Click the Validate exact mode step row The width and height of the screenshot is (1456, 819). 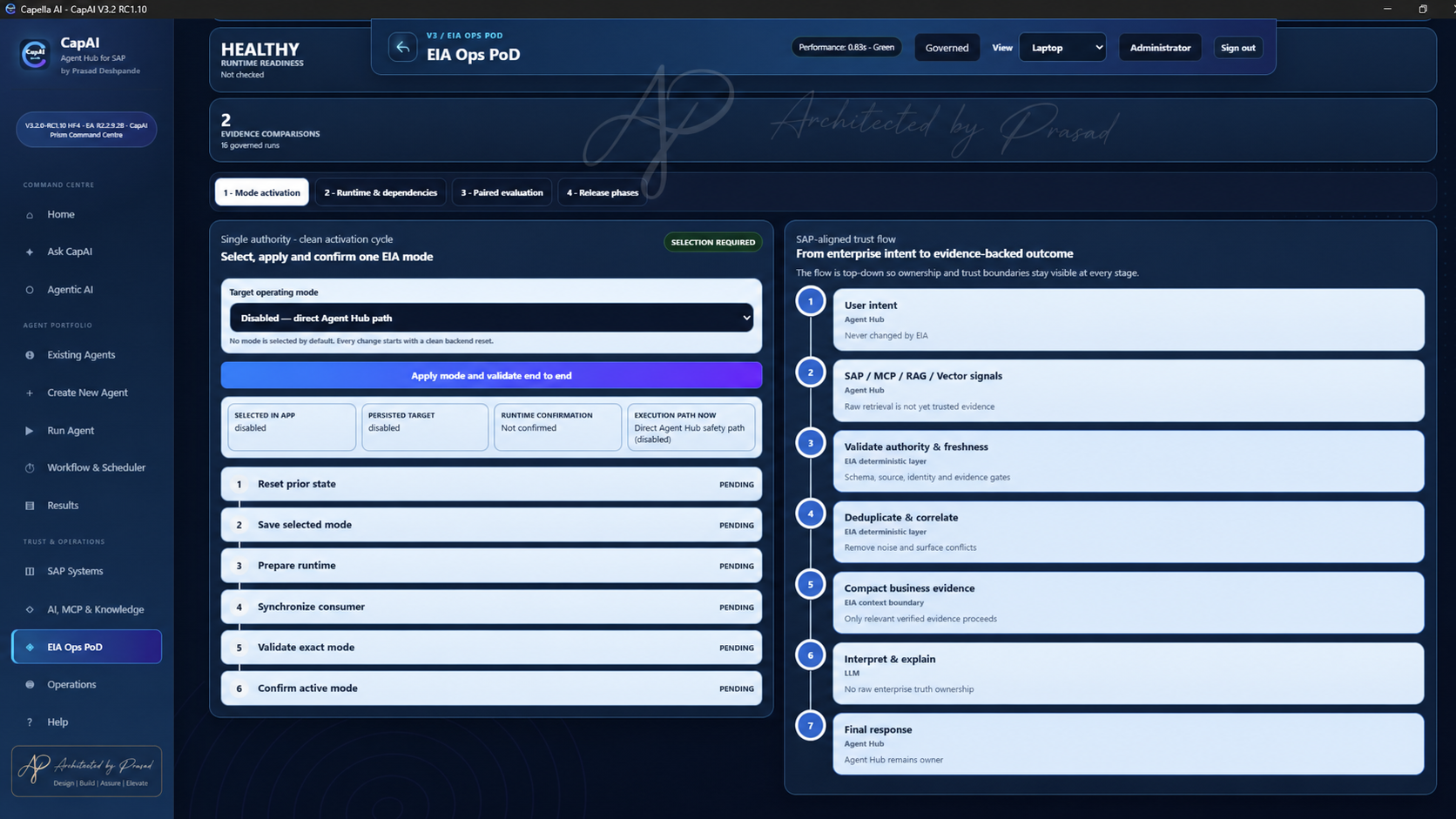[x=491, y=648]
